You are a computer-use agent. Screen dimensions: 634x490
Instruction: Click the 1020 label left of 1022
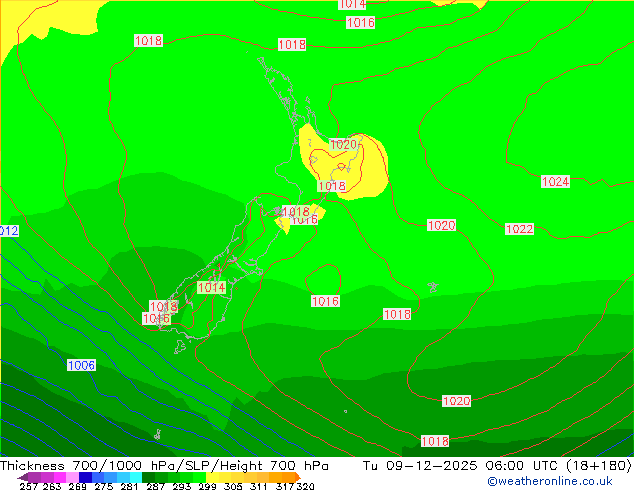441,225
